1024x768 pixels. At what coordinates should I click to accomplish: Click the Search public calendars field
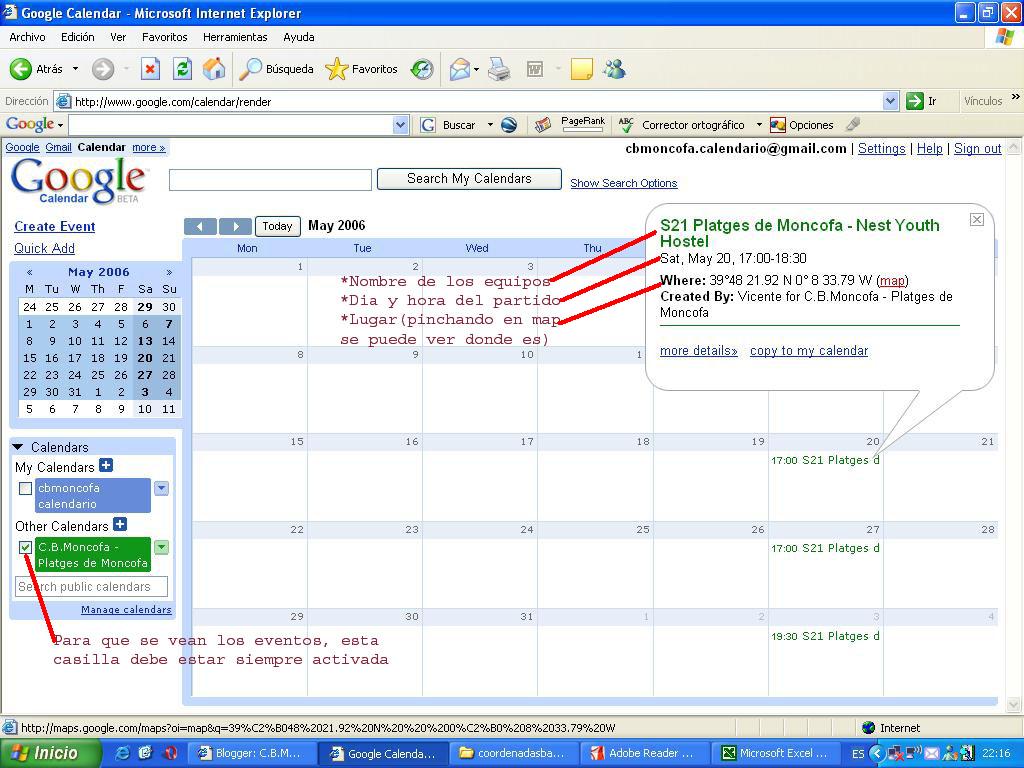[x=91, y=586]
